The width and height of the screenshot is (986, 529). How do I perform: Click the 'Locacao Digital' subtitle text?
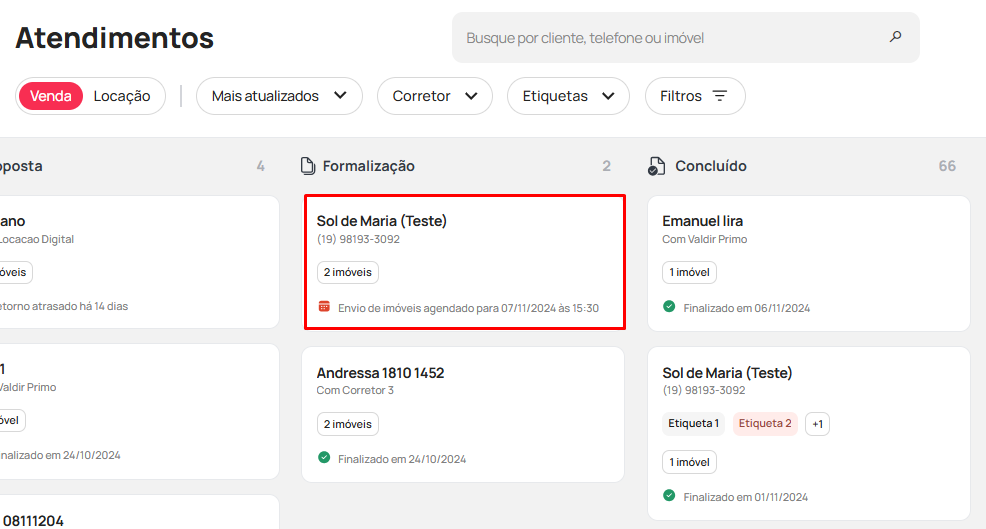(x=36, y=239)
